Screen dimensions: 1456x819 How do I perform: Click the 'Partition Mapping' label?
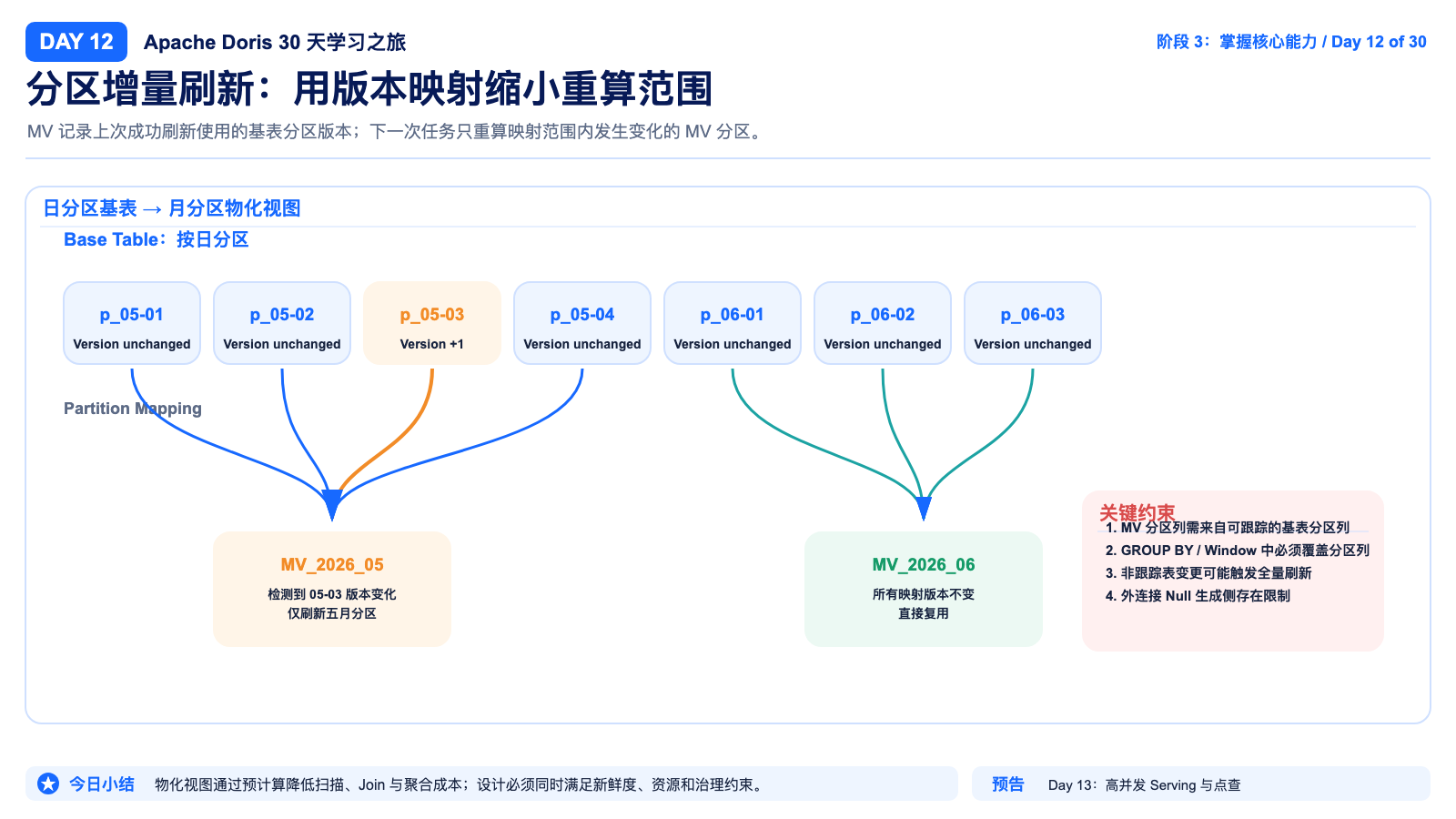pos(133,409)
